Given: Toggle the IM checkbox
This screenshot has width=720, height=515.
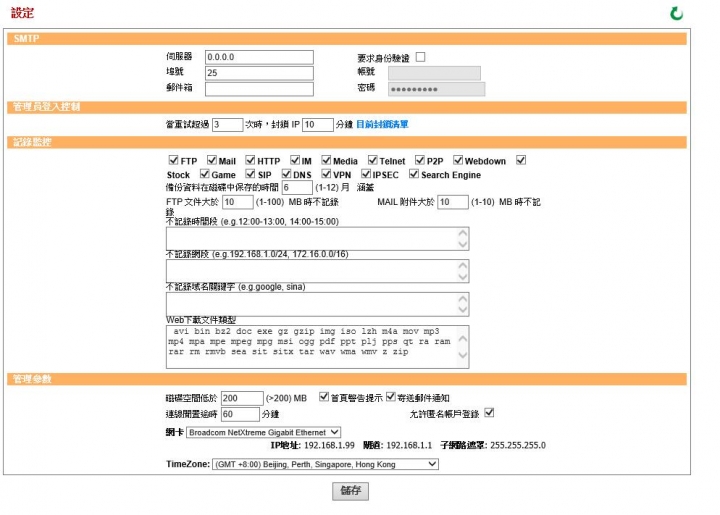Looking at the screenshot, I should (295, 160).
